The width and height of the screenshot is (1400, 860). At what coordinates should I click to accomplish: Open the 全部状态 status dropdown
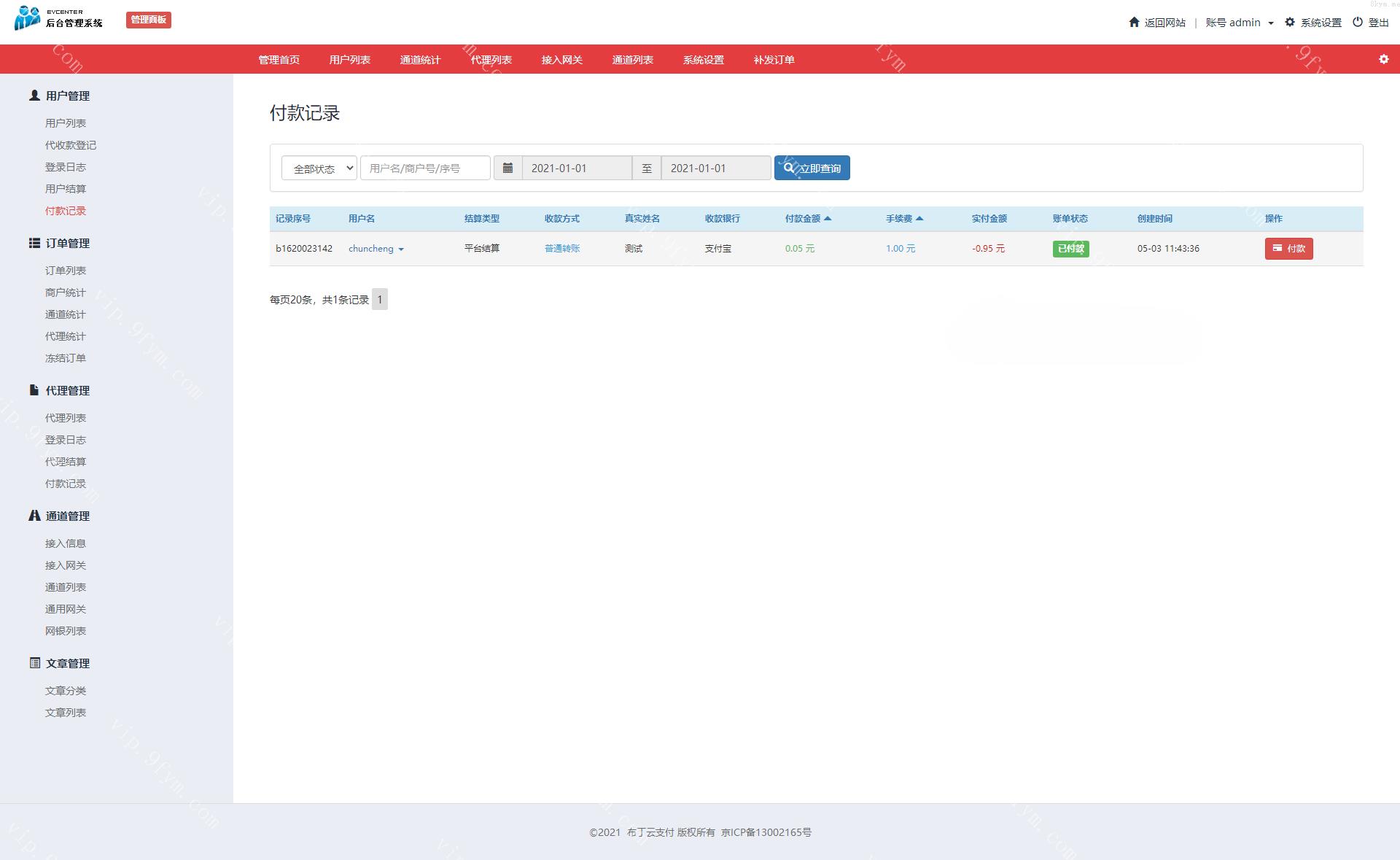[x=319, y=168]
